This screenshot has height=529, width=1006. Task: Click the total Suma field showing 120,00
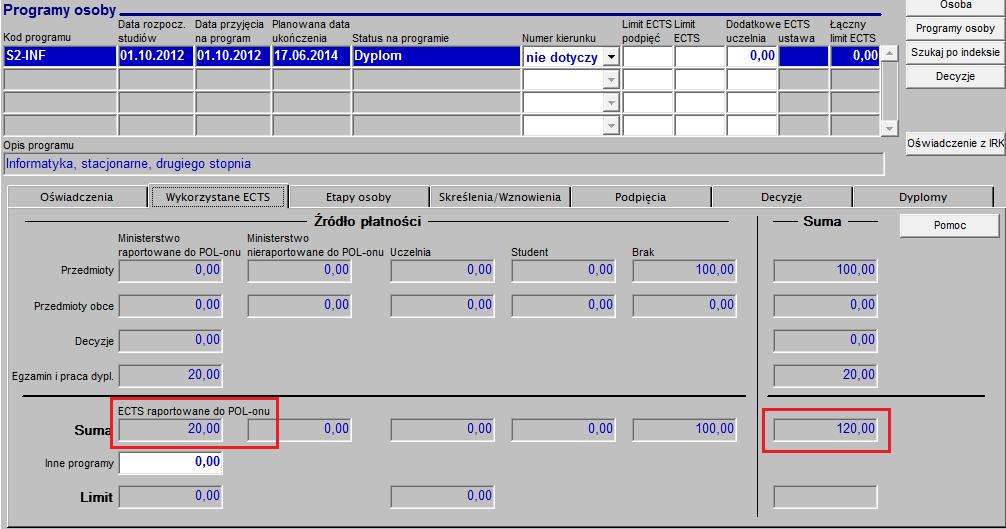coord(825,430)
